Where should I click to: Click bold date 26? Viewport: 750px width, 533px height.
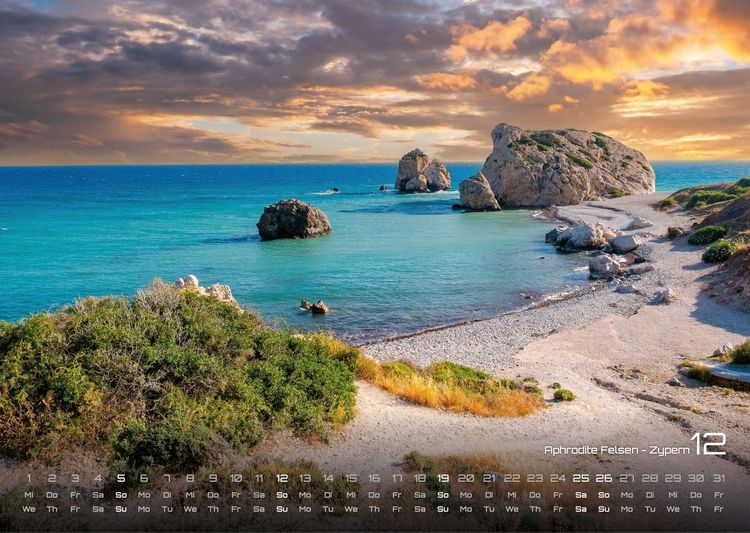[x=604, y=478]
